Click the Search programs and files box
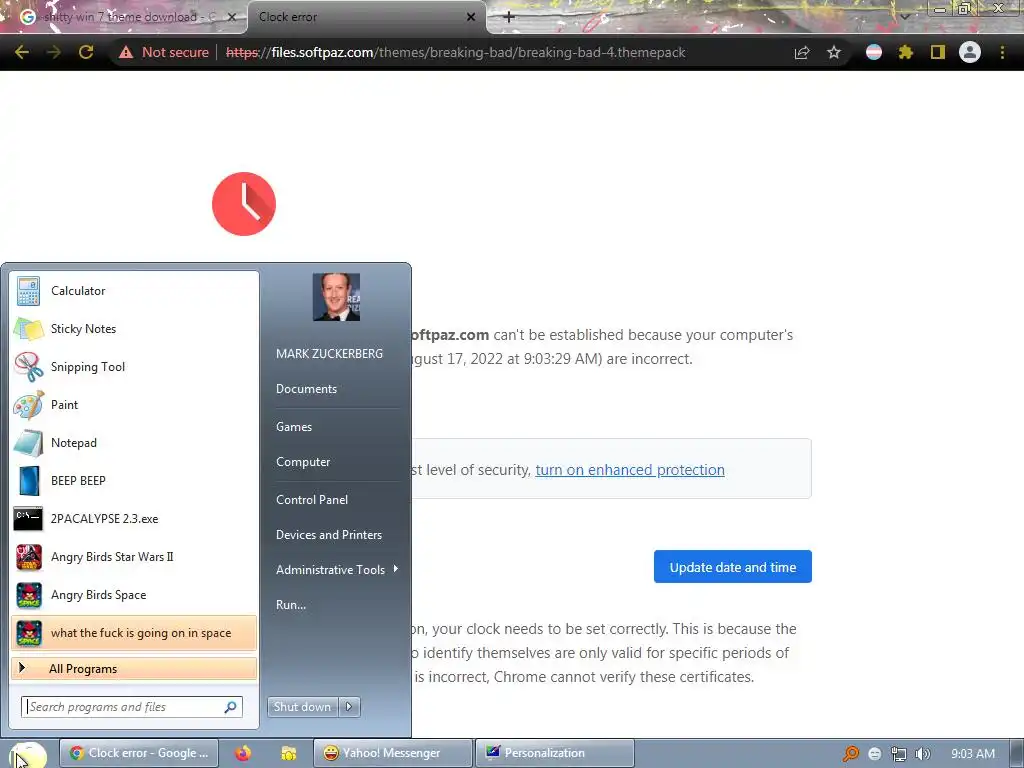This screenshot has width=1024, height=768. (131, 707)
